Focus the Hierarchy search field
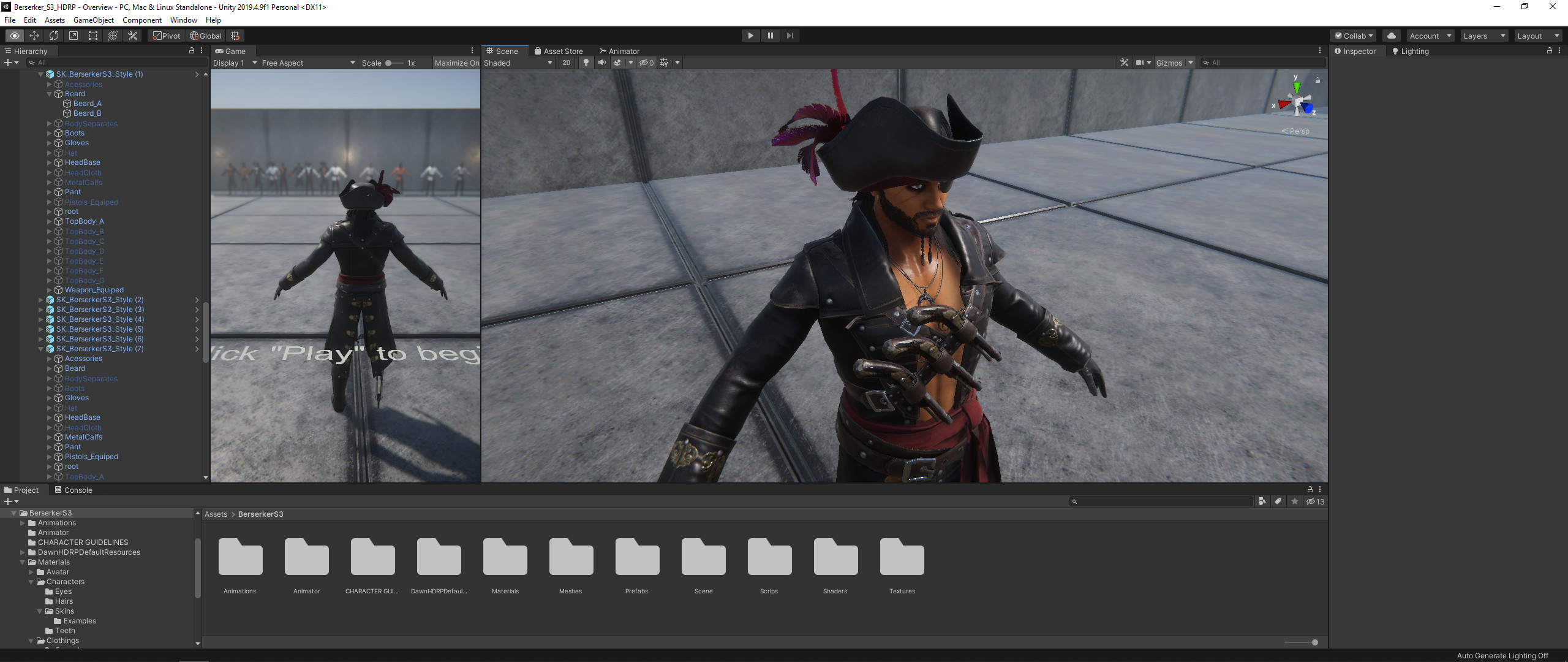This screenshot has width=1568, height=662. click(116, 63)
